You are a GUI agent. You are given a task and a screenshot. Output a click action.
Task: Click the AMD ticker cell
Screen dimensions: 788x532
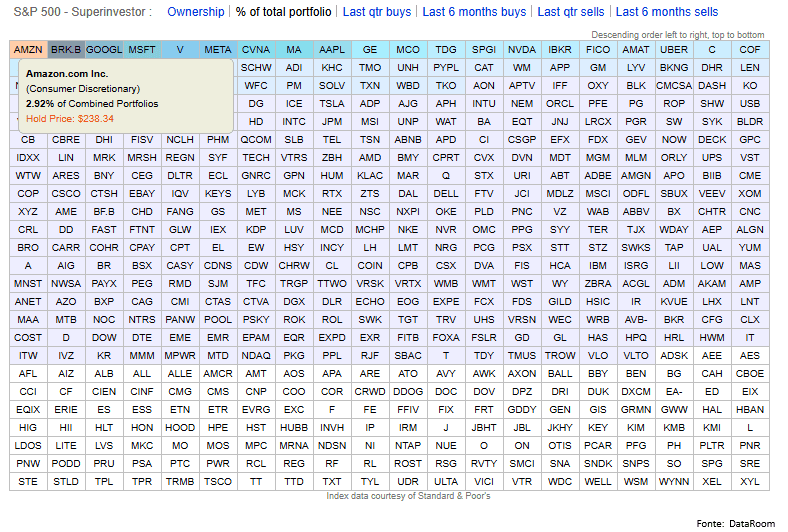[x=370, y=158]
